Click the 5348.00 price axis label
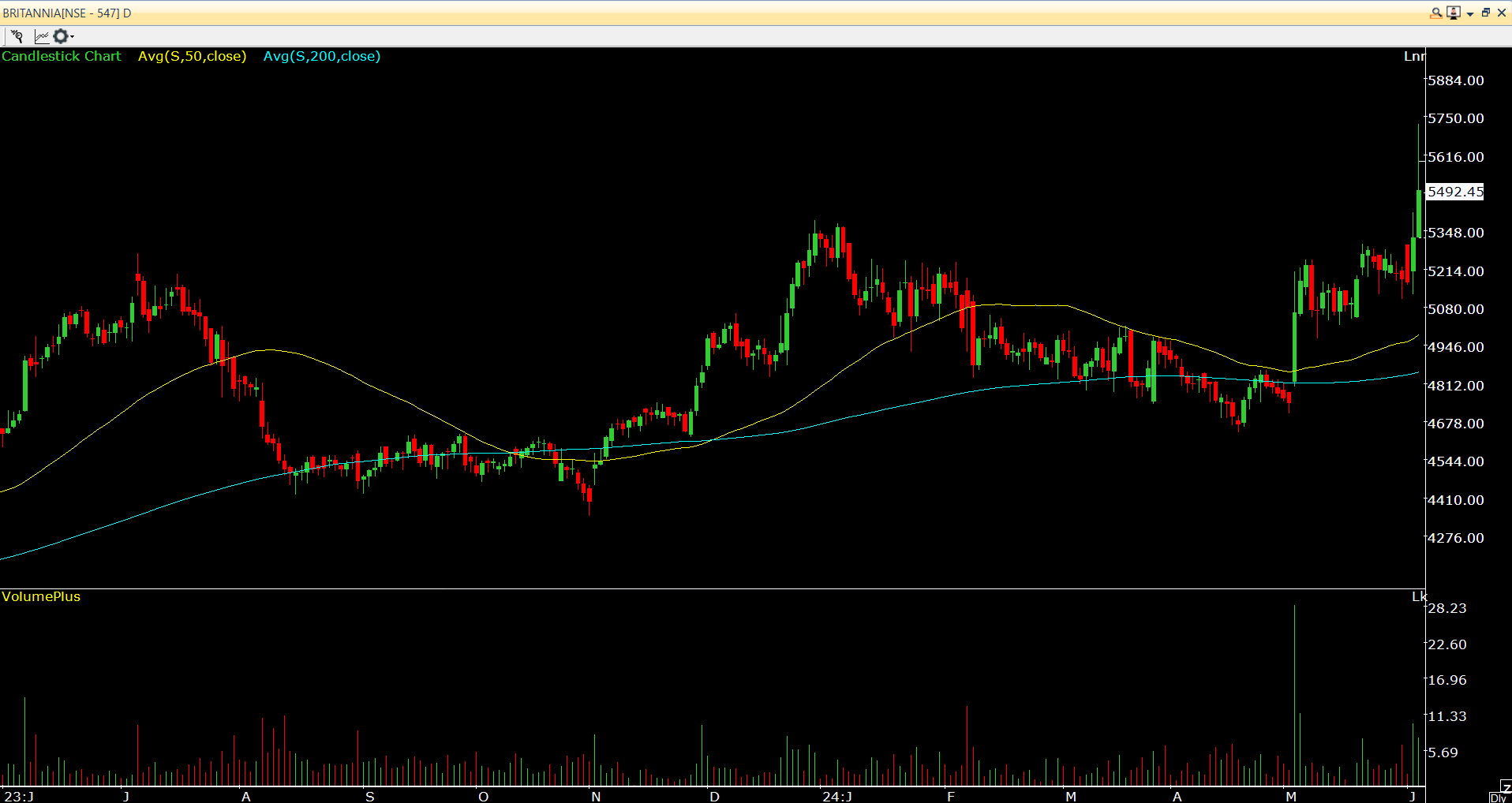 (1456, 233)
